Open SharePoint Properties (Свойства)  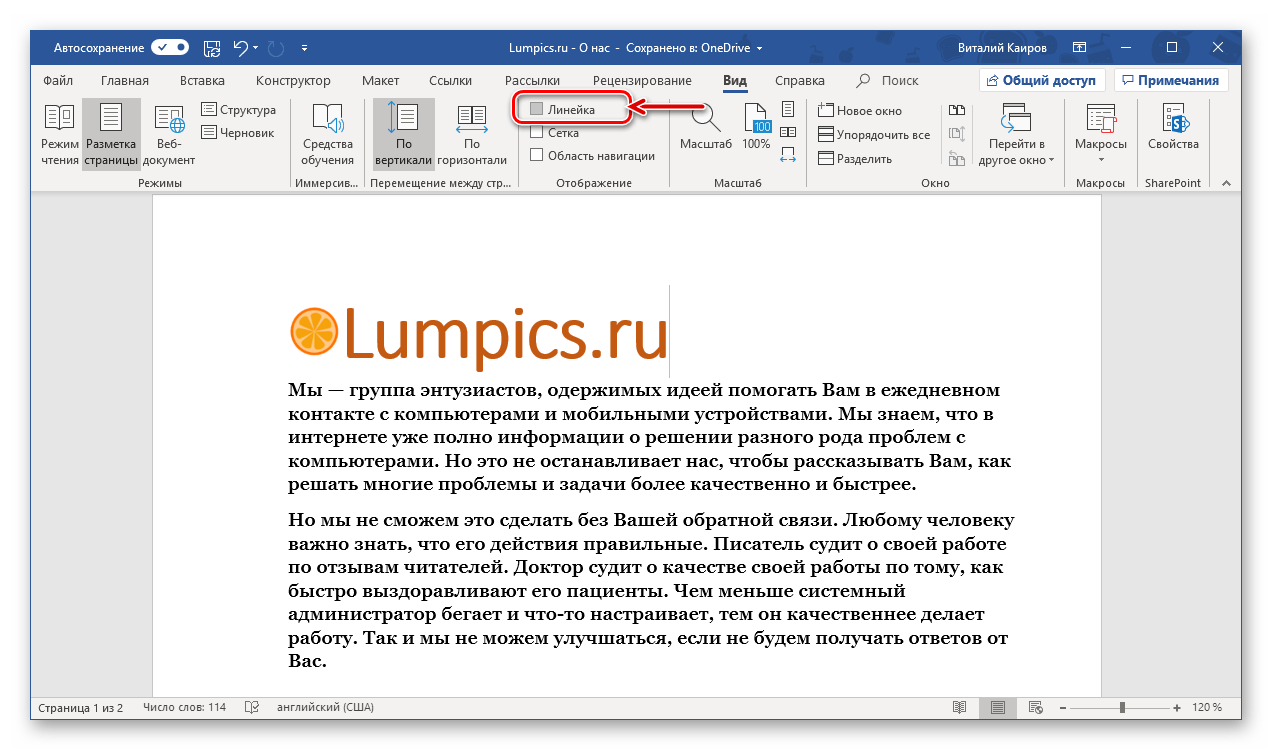tap(1173, 128)
